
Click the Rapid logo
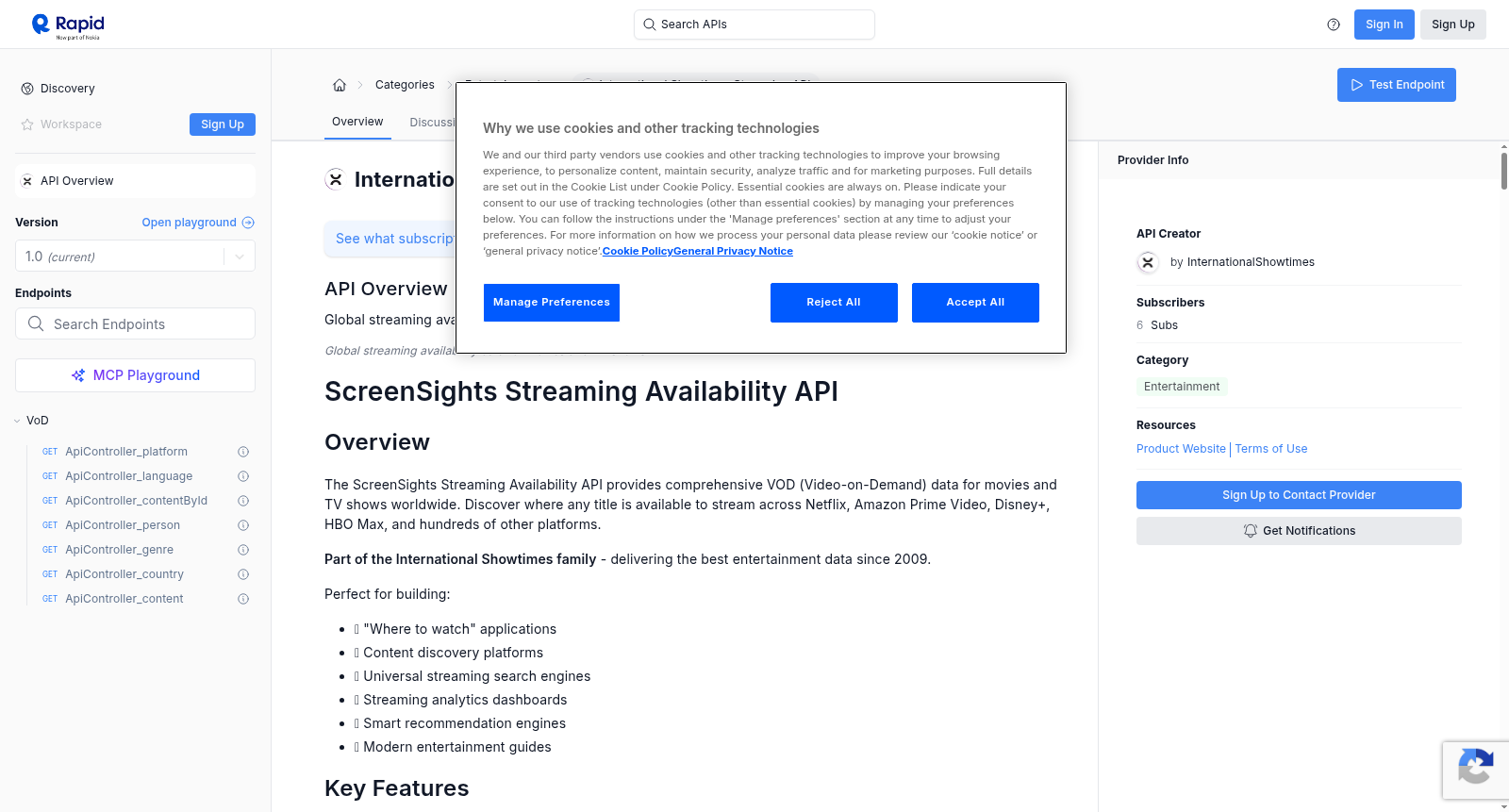click(x=68, y=25)
